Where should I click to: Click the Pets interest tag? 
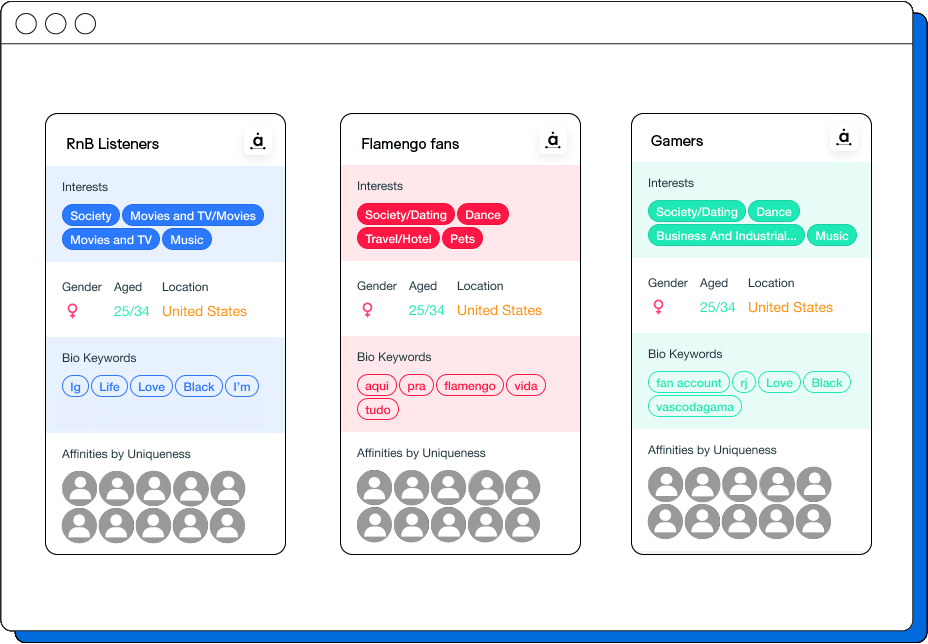(x=463, y=239)
